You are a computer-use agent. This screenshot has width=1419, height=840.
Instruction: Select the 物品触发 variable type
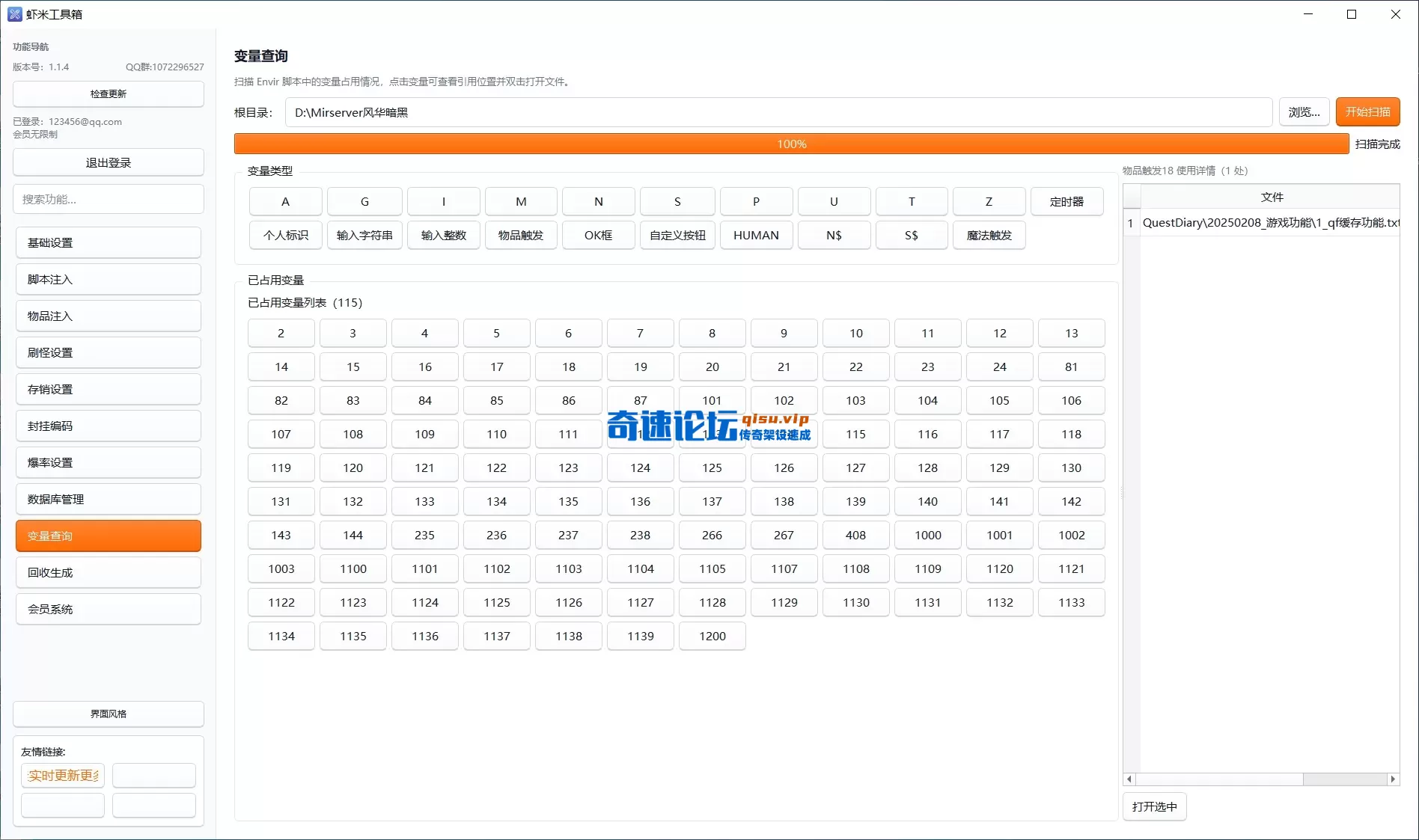pyautogui.click(x=521, y=235)
